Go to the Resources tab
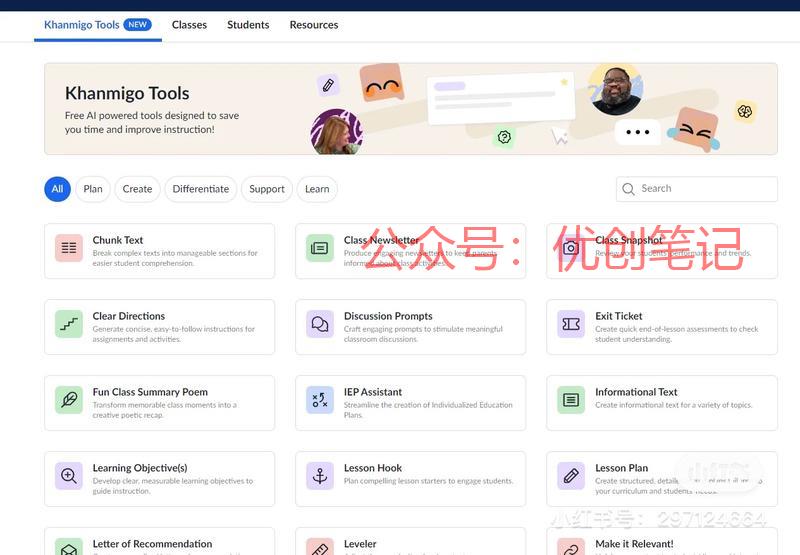 coord(314,25)
